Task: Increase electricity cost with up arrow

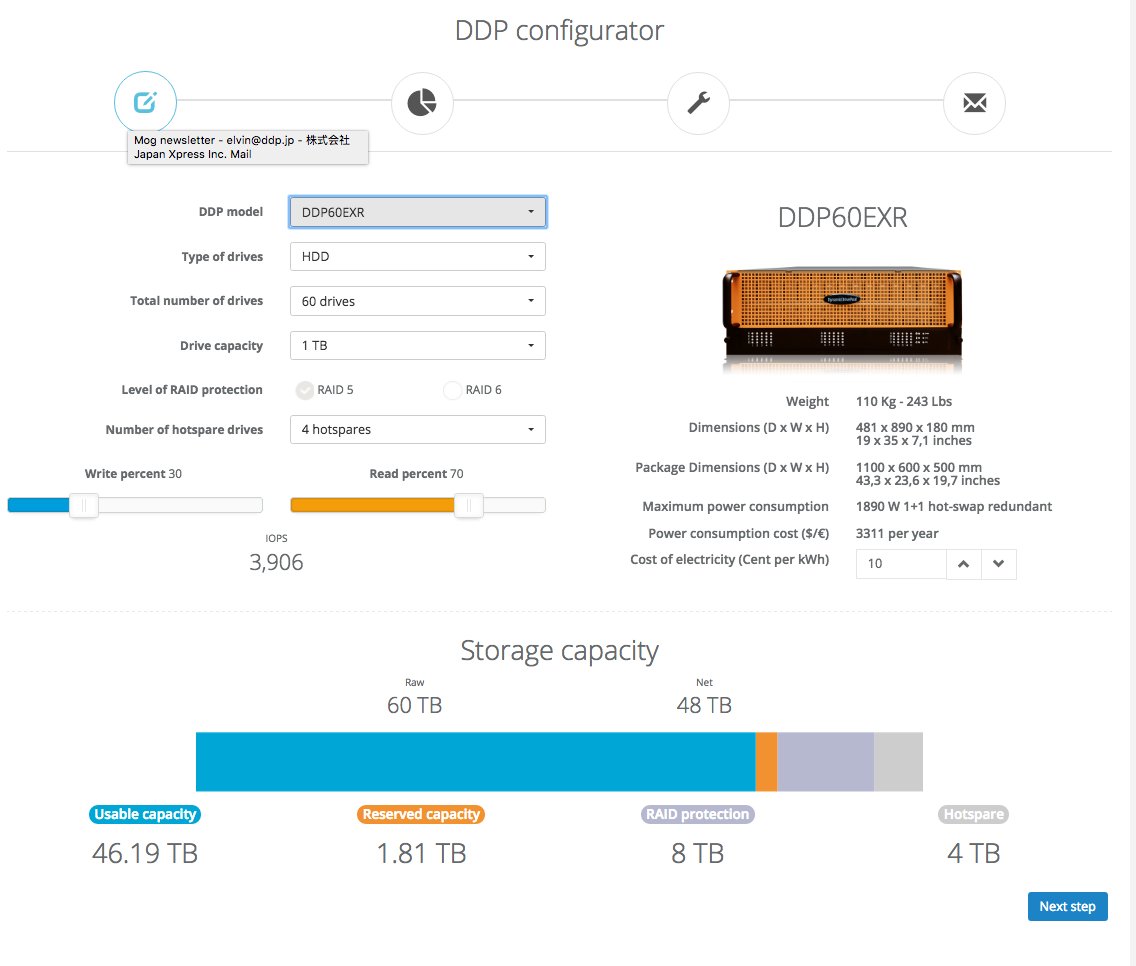Action: pyautogui.click(x=964, y=564)
